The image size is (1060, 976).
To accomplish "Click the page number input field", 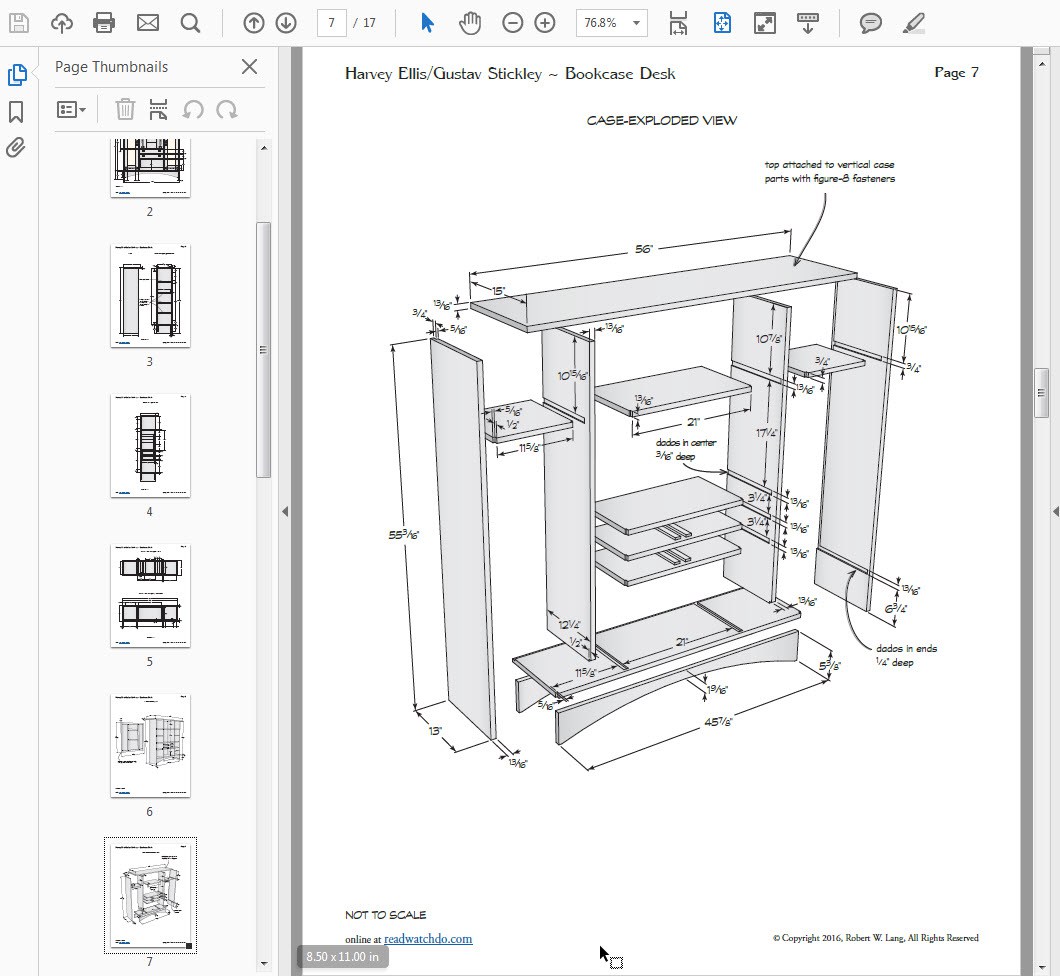I will [x=331, y=23].
